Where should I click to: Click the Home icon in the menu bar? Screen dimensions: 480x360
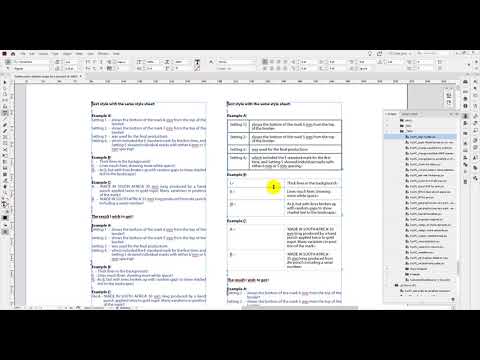pos(13,53)
